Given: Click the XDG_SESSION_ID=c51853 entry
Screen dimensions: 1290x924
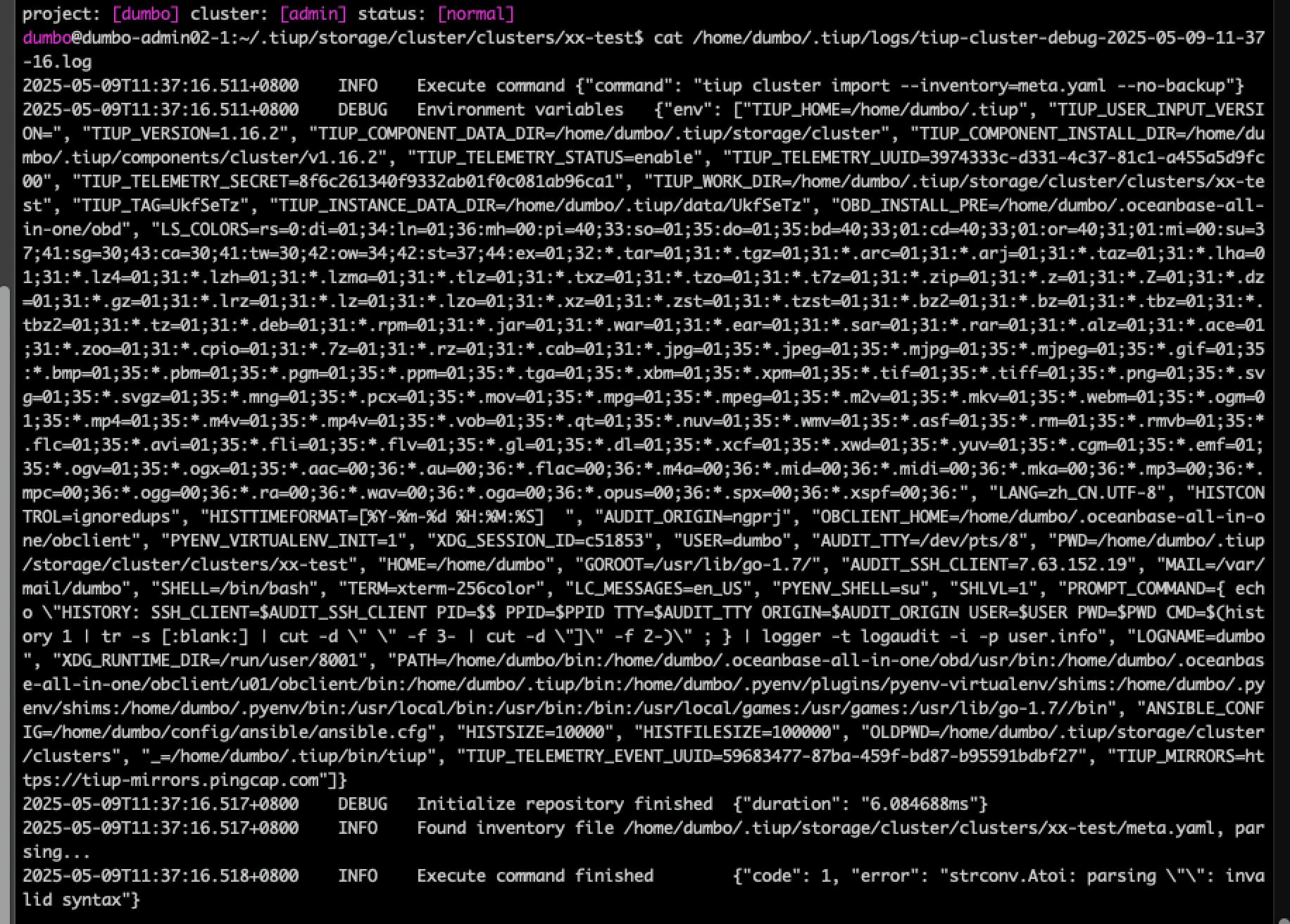Looking at the screenshot, I should coord(541,540).
